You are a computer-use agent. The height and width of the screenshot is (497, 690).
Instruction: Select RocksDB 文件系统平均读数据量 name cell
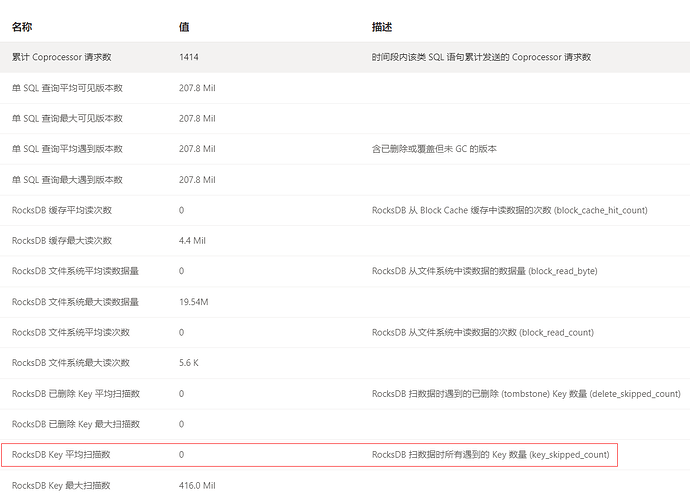(75, 271)
